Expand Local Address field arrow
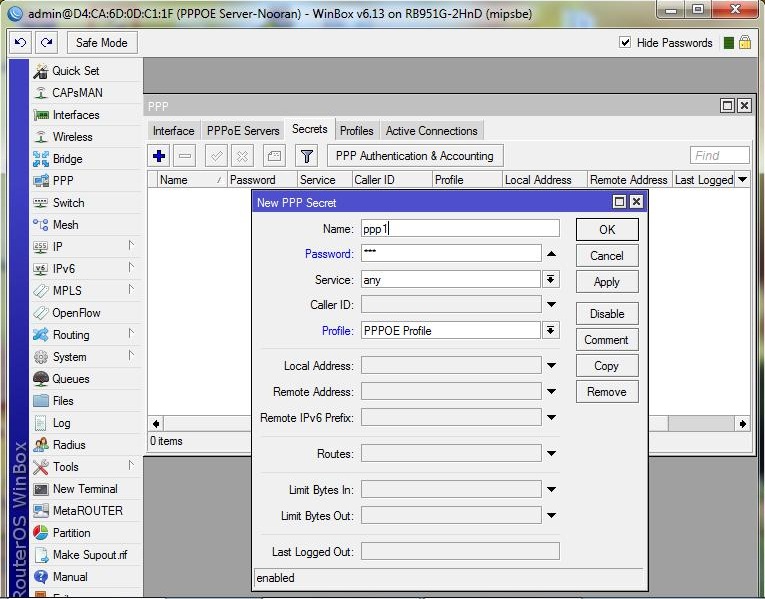Screen dimensions: 765x599 pyautogui.click(x=551, y=365)
